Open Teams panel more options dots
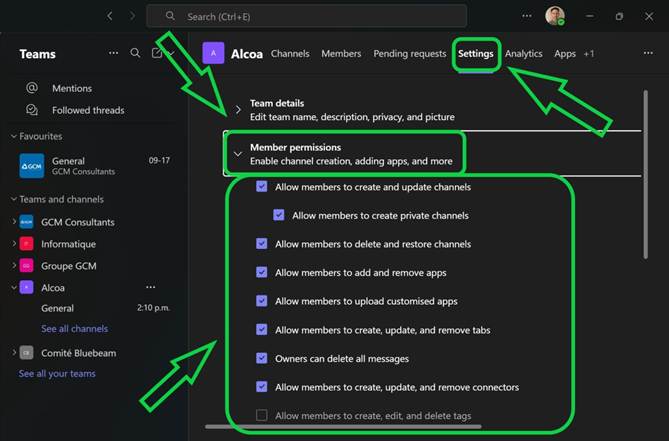The height and width of the screenshot is (441, 669). coord(113,53)
